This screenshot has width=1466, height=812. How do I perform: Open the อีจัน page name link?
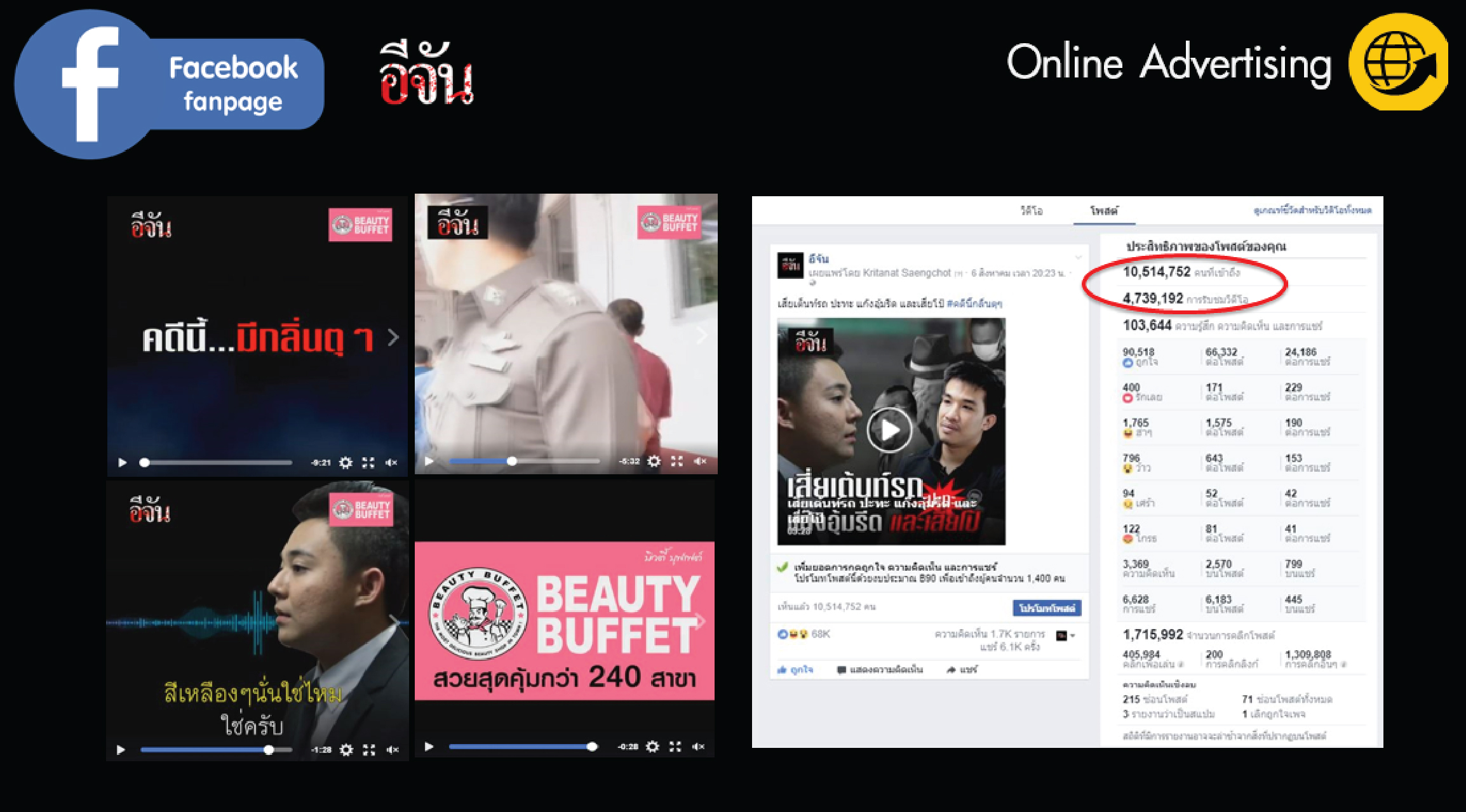(x=819, y=259)
